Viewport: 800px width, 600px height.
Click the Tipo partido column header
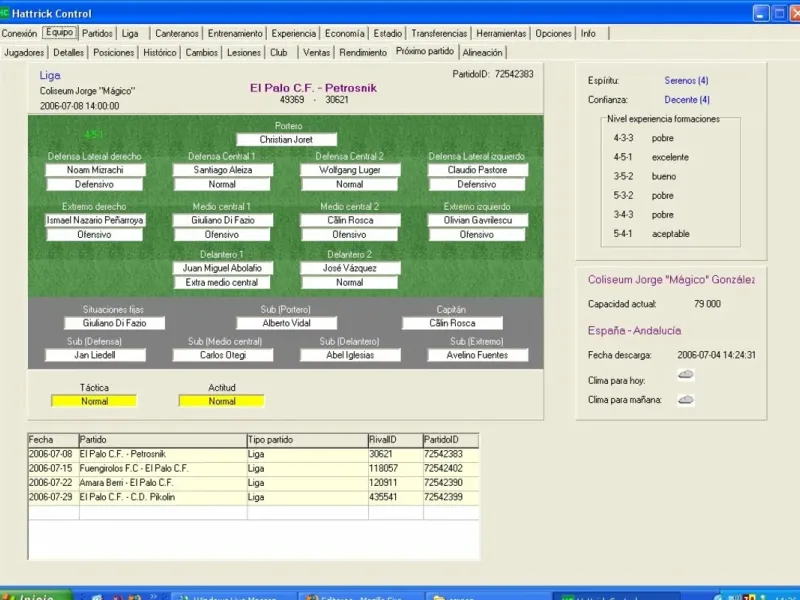click(x=308, y=440)
